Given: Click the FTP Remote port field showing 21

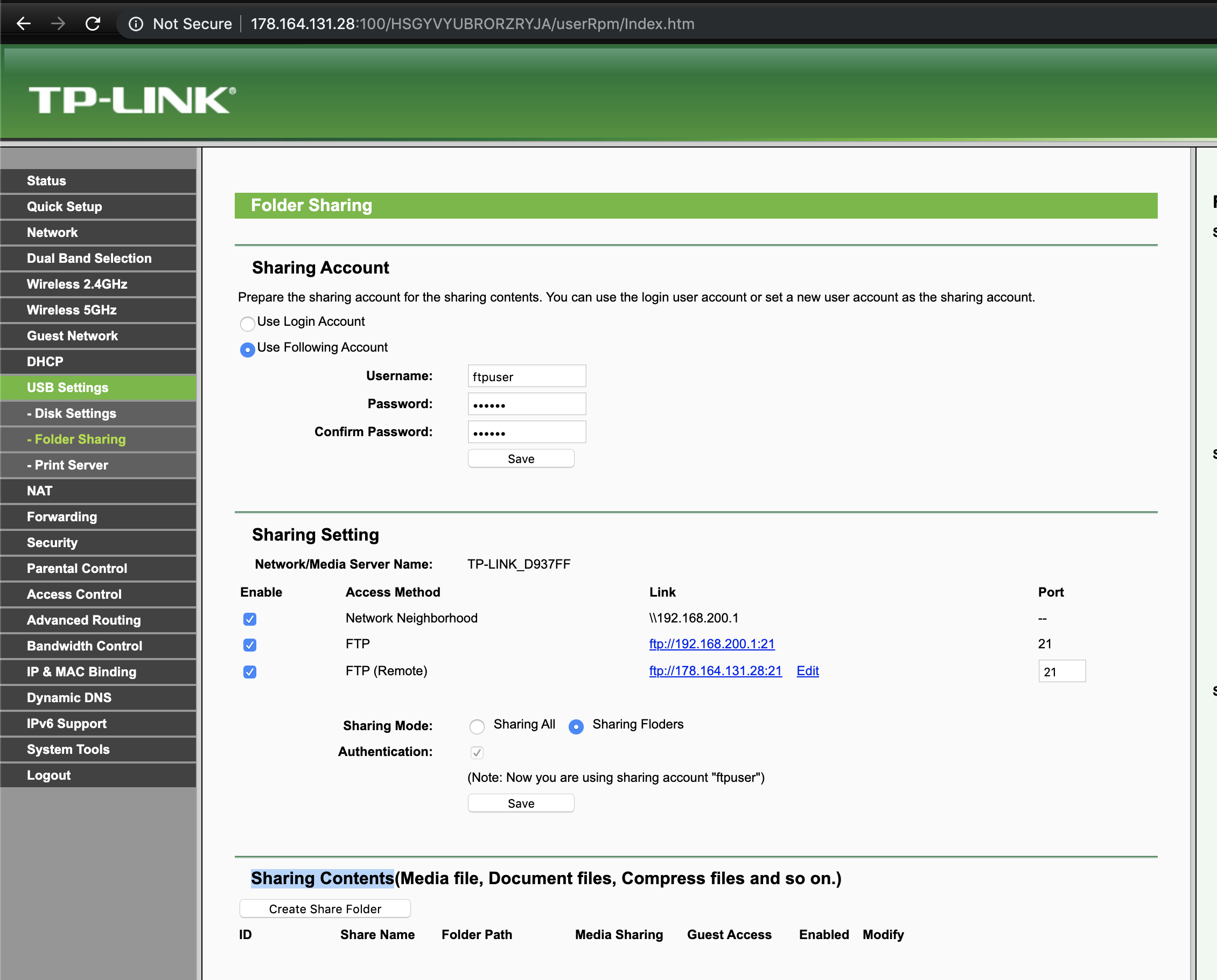Looking at the screenshot, I should tap(1062, 672).
